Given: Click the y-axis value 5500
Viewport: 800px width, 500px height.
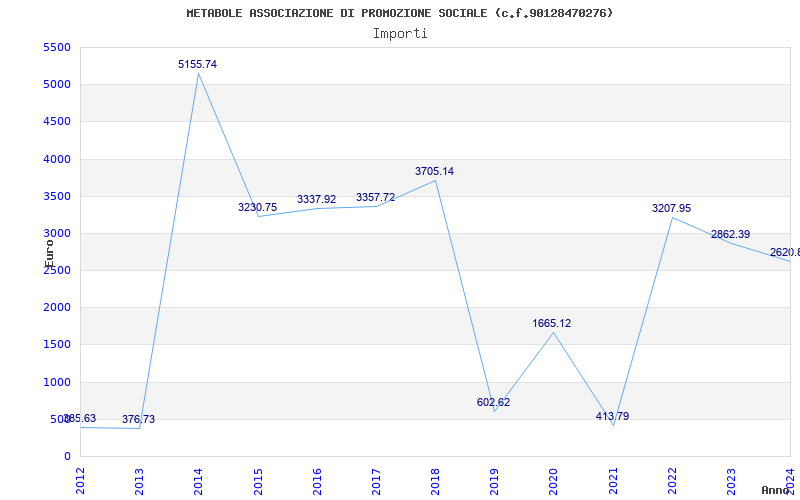Looking at the screenshot, I should (57, 47).
